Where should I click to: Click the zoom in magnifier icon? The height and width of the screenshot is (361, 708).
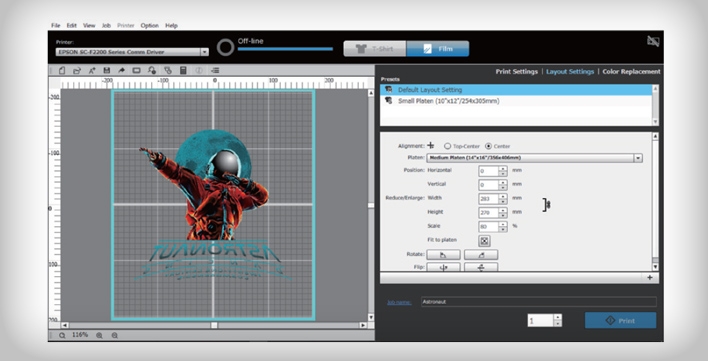99,336
